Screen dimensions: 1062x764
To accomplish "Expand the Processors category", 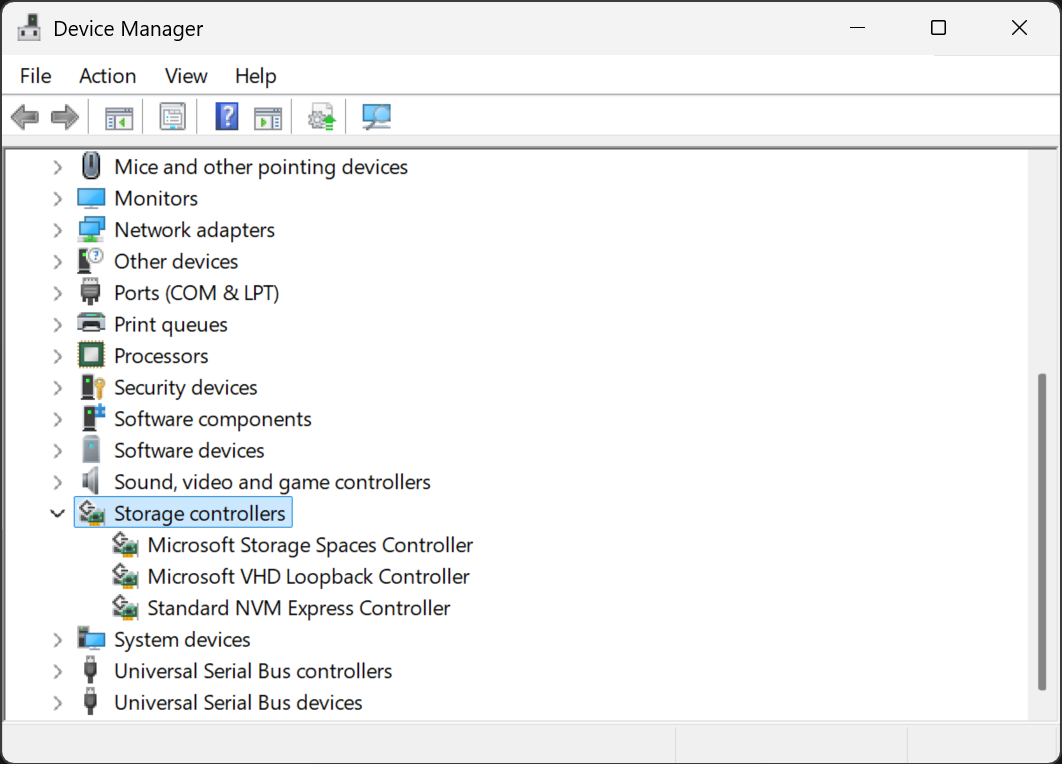I will (57, 356).
